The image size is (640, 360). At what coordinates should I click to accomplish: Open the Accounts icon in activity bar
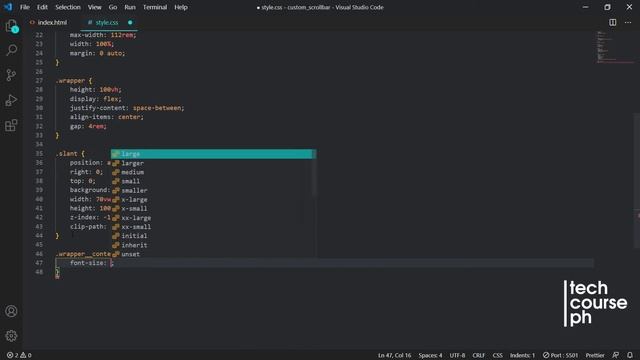click(x=11, y=311)
